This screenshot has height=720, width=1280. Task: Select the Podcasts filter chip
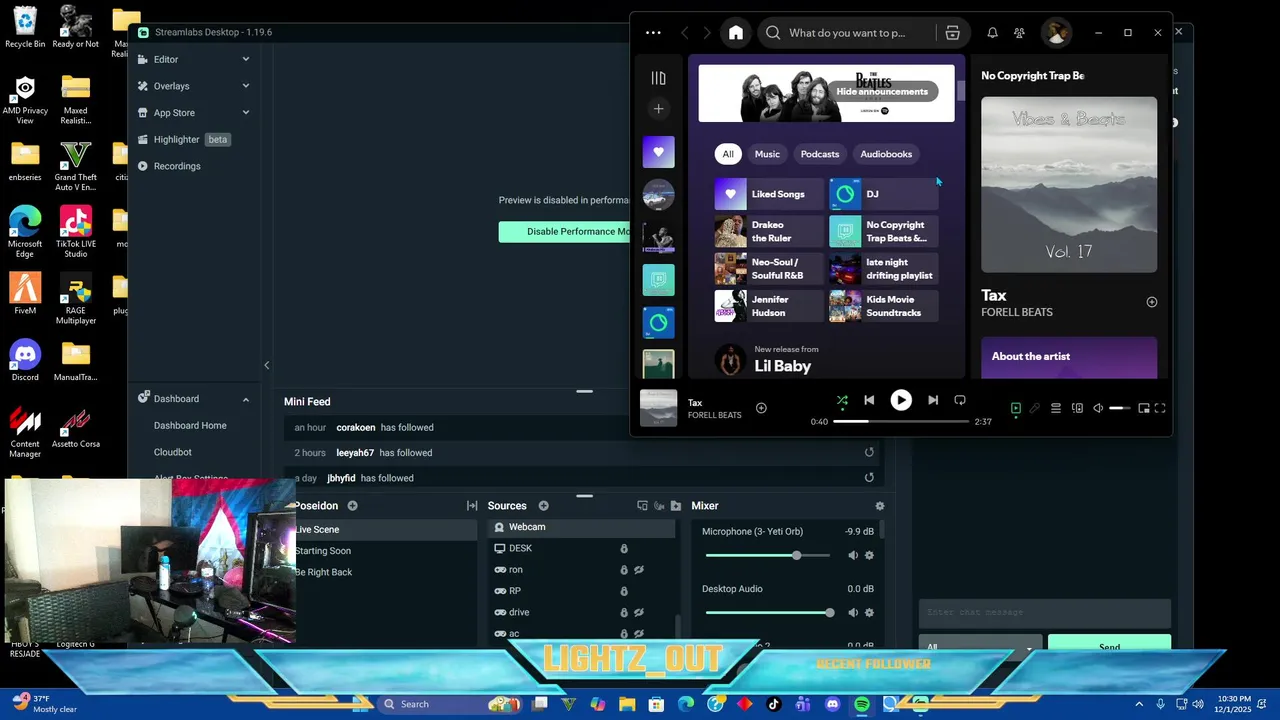coord(819,154)
